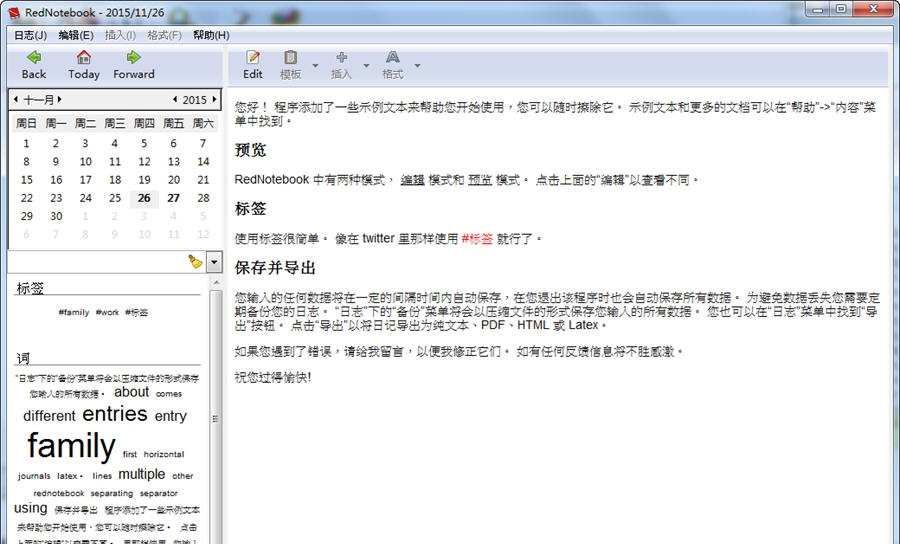Select day 12 of November in the calendar
Image resolution: width=900 pixels, height=544 pixels.
(x=144, y=162)
